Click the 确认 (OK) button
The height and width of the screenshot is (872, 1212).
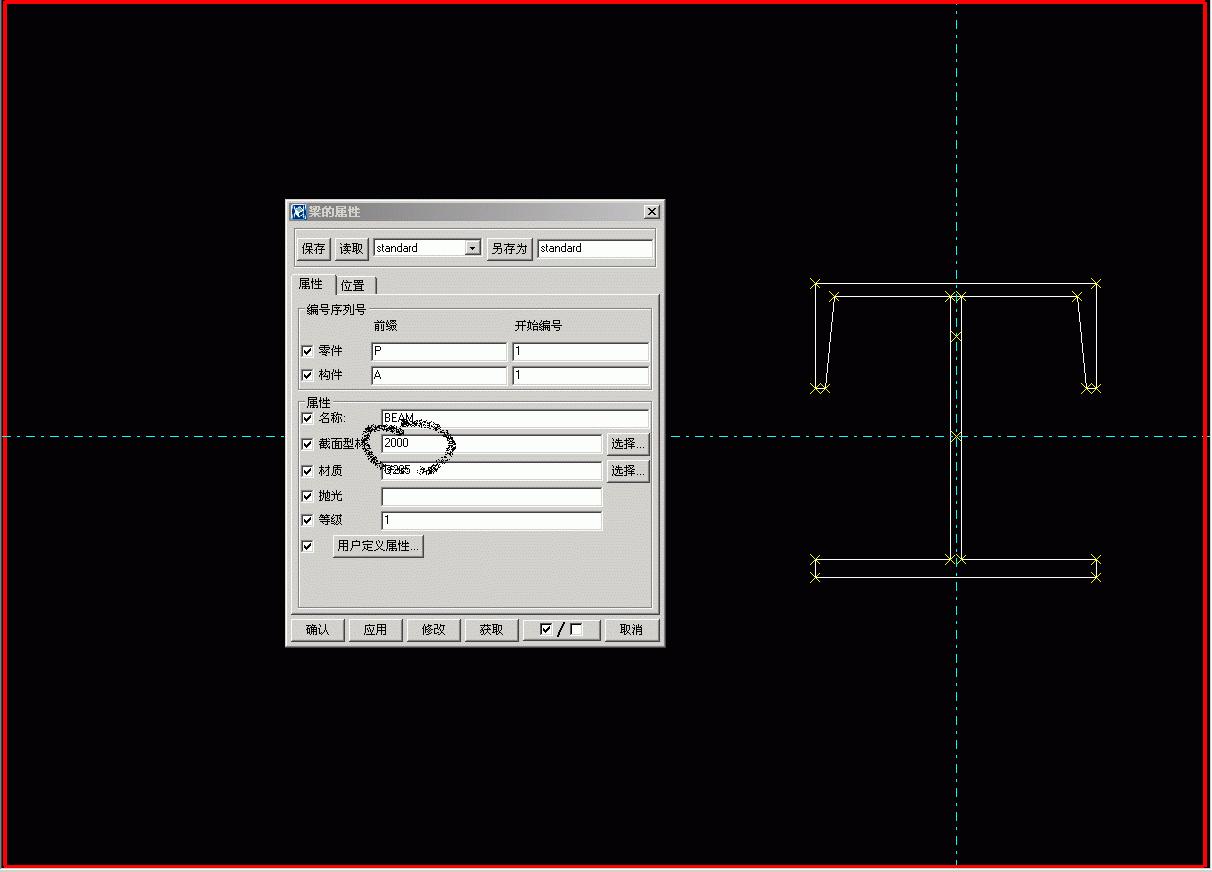318,630
